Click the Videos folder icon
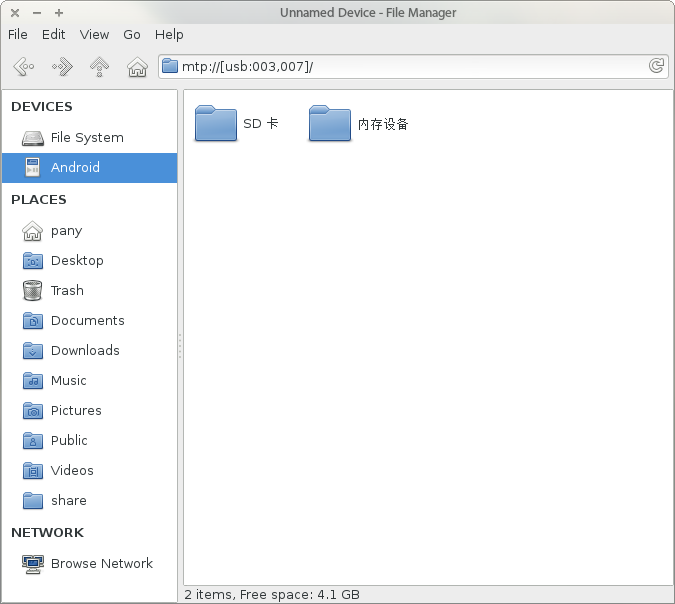This screenshot has height=604, width=675. click(x=33, y=470)
